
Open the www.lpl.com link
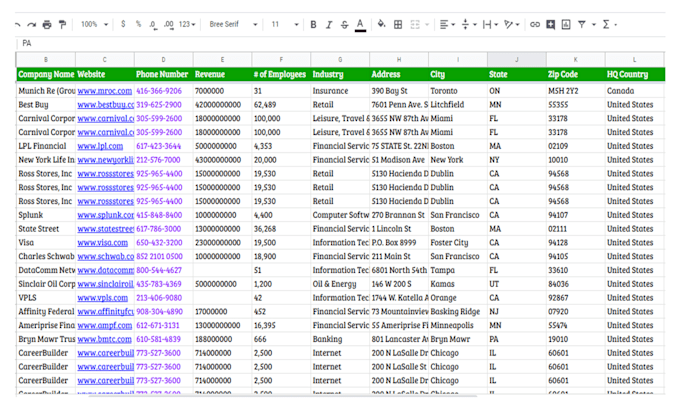coord(100,146)
